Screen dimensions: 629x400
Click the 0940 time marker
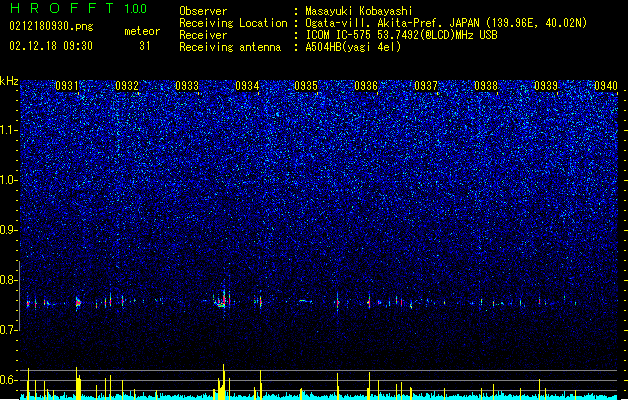pos(606,86)
